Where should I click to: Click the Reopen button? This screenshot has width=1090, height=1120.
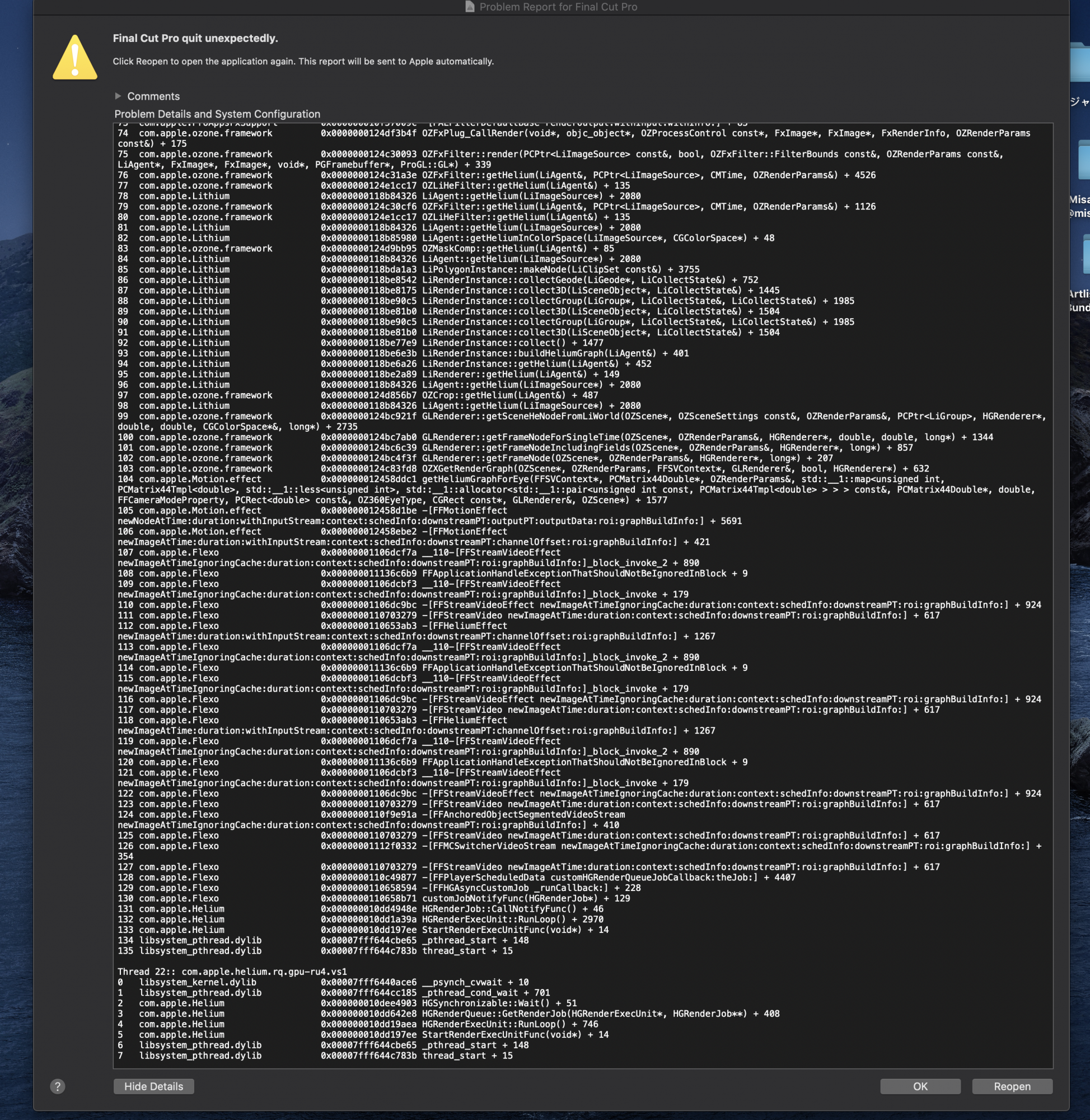coord(1012,1086)
